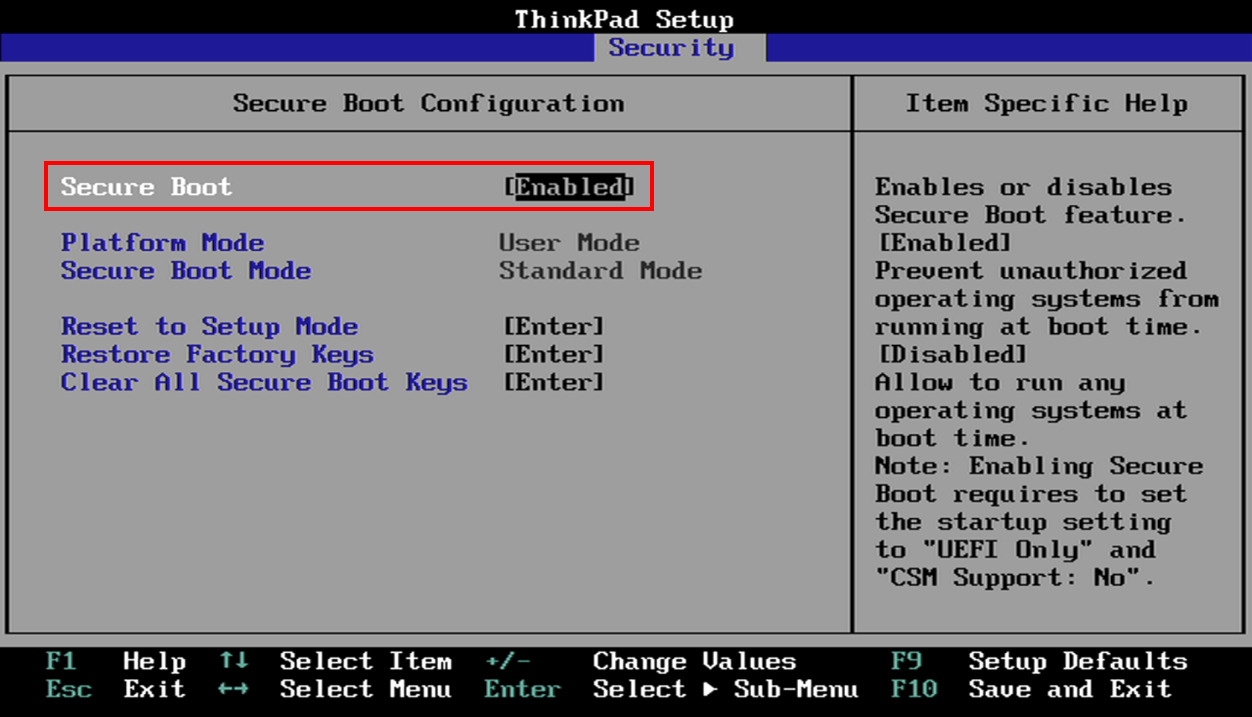Click the [Disabled] help text entry
Screen dimensions: 1252x717
pos(952,355)
